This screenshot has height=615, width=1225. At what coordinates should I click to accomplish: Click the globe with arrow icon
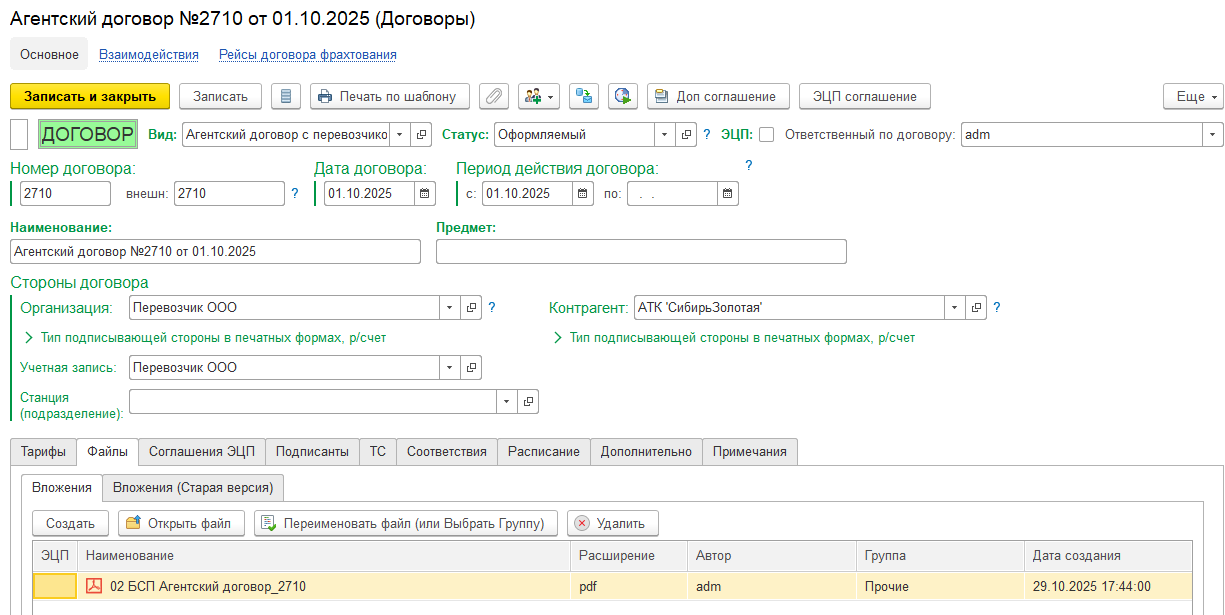coord(623,96)
